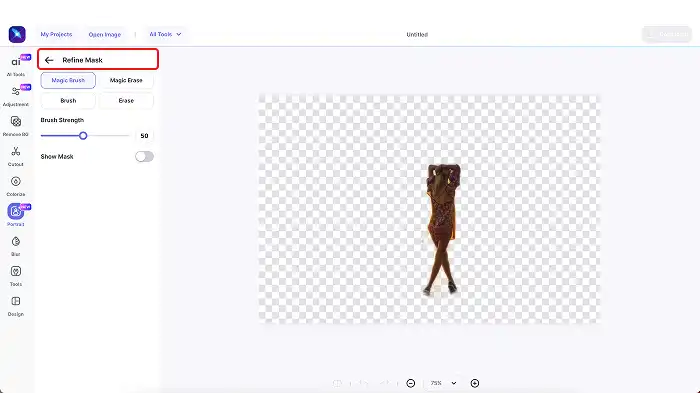Screen dimensions: 700x393
Task: Zoom out with the minus icon
Action: point(411,383)
